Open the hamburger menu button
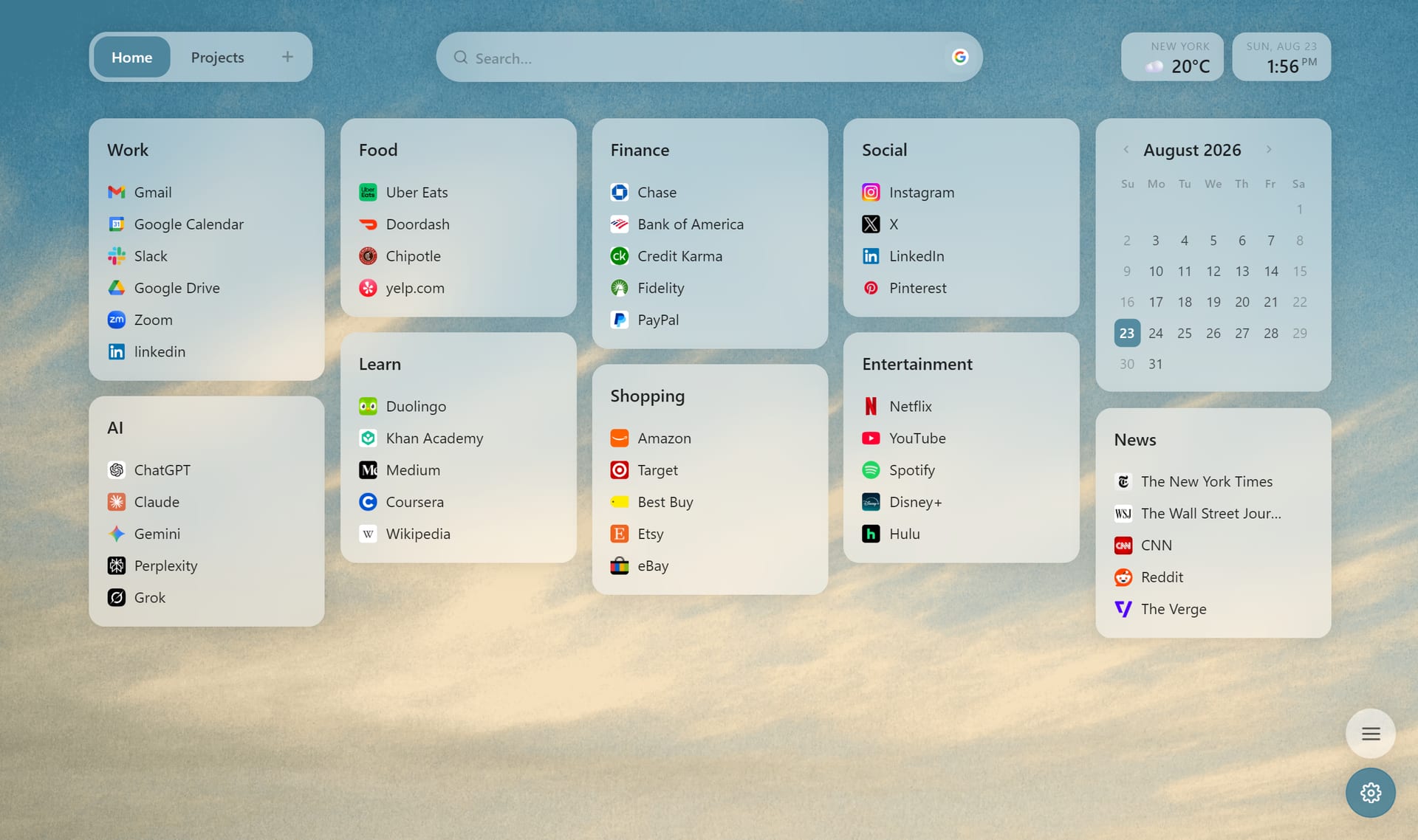 [1371, 734]
